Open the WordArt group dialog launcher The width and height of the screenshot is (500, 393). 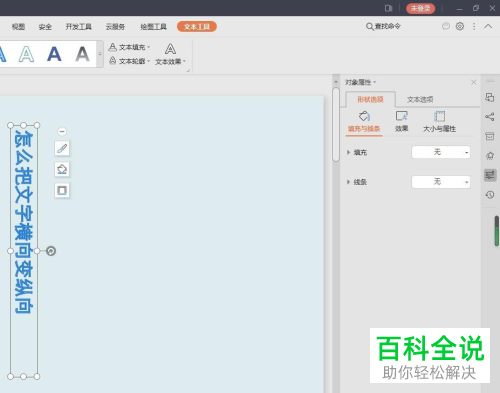188,70
